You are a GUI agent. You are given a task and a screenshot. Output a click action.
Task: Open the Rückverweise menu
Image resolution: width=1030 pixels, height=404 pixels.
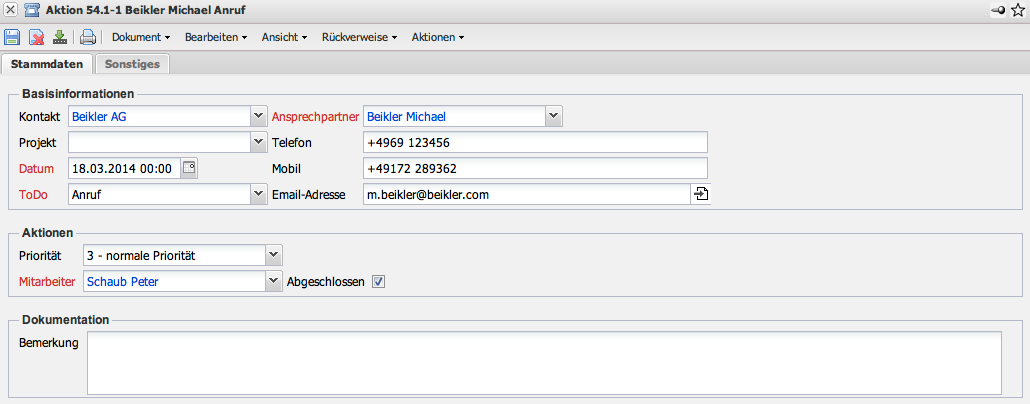(359, 38)
